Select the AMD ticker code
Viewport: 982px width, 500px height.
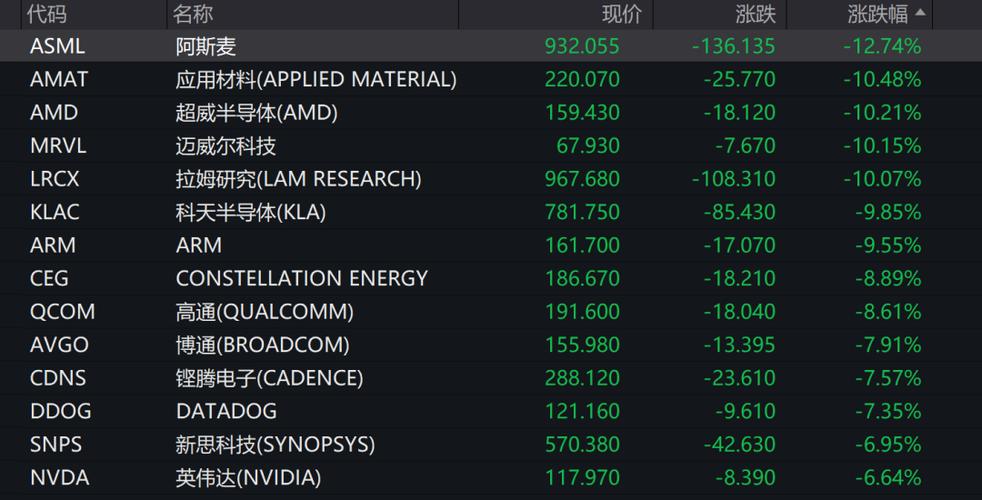(54, 113)
